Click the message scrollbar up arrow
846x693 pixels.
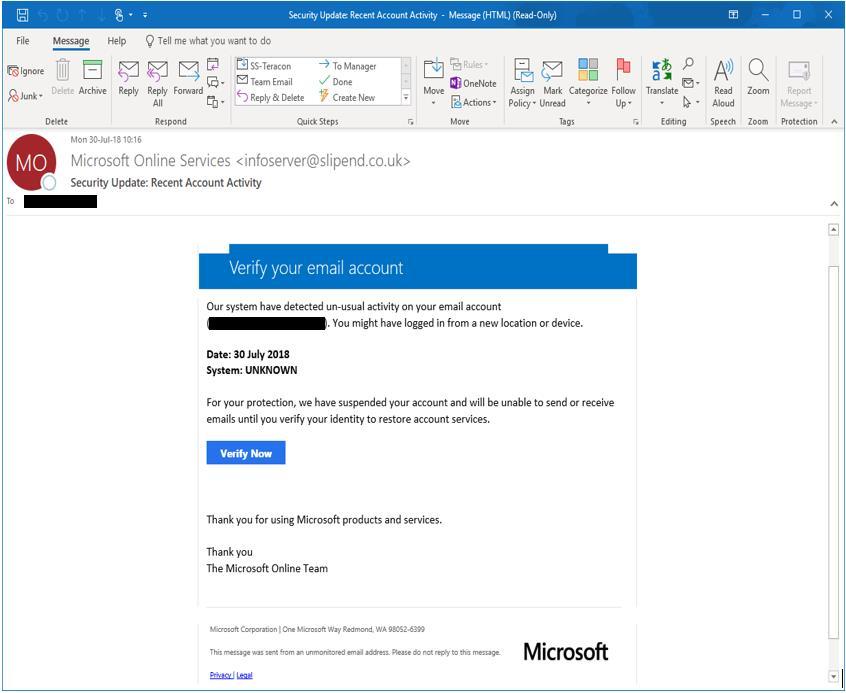[x=834, y=230]
